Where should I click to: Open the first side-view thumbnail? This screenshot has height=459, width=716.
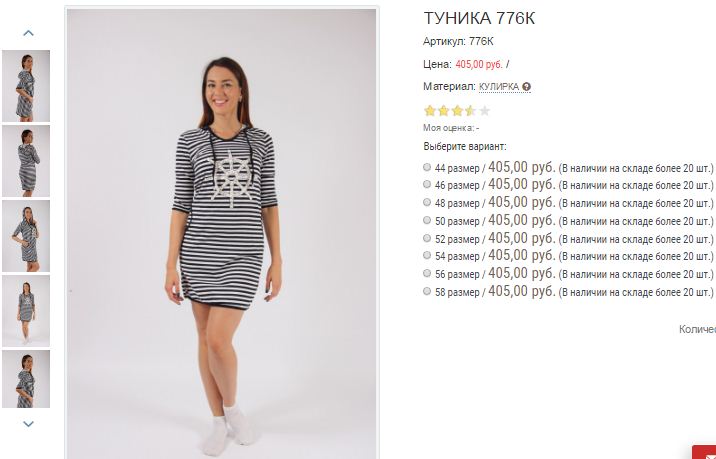pyautogui.click(x=26, y=86)
